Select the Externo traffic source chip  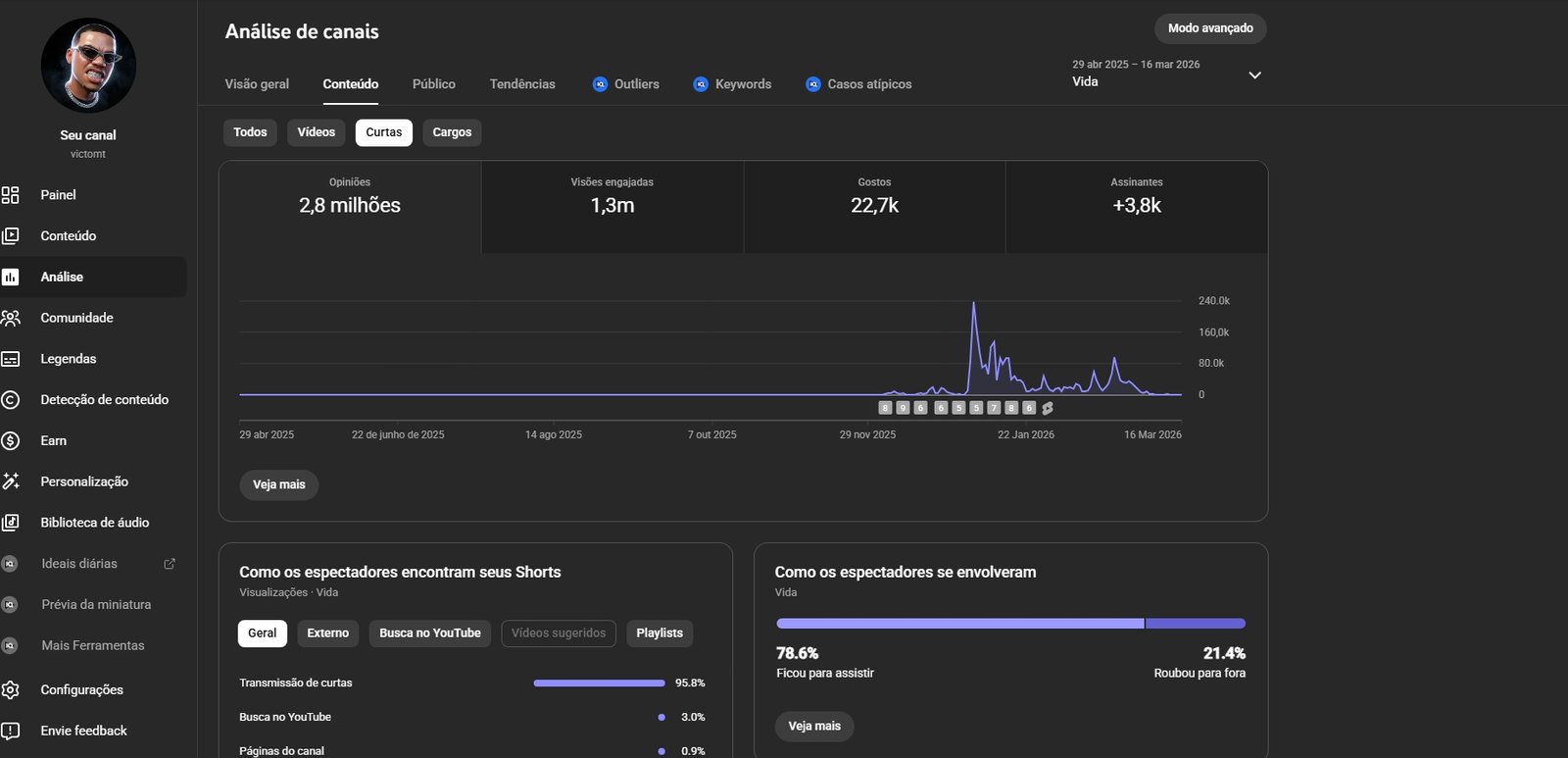pyautogui.click(x=327, y=633)
